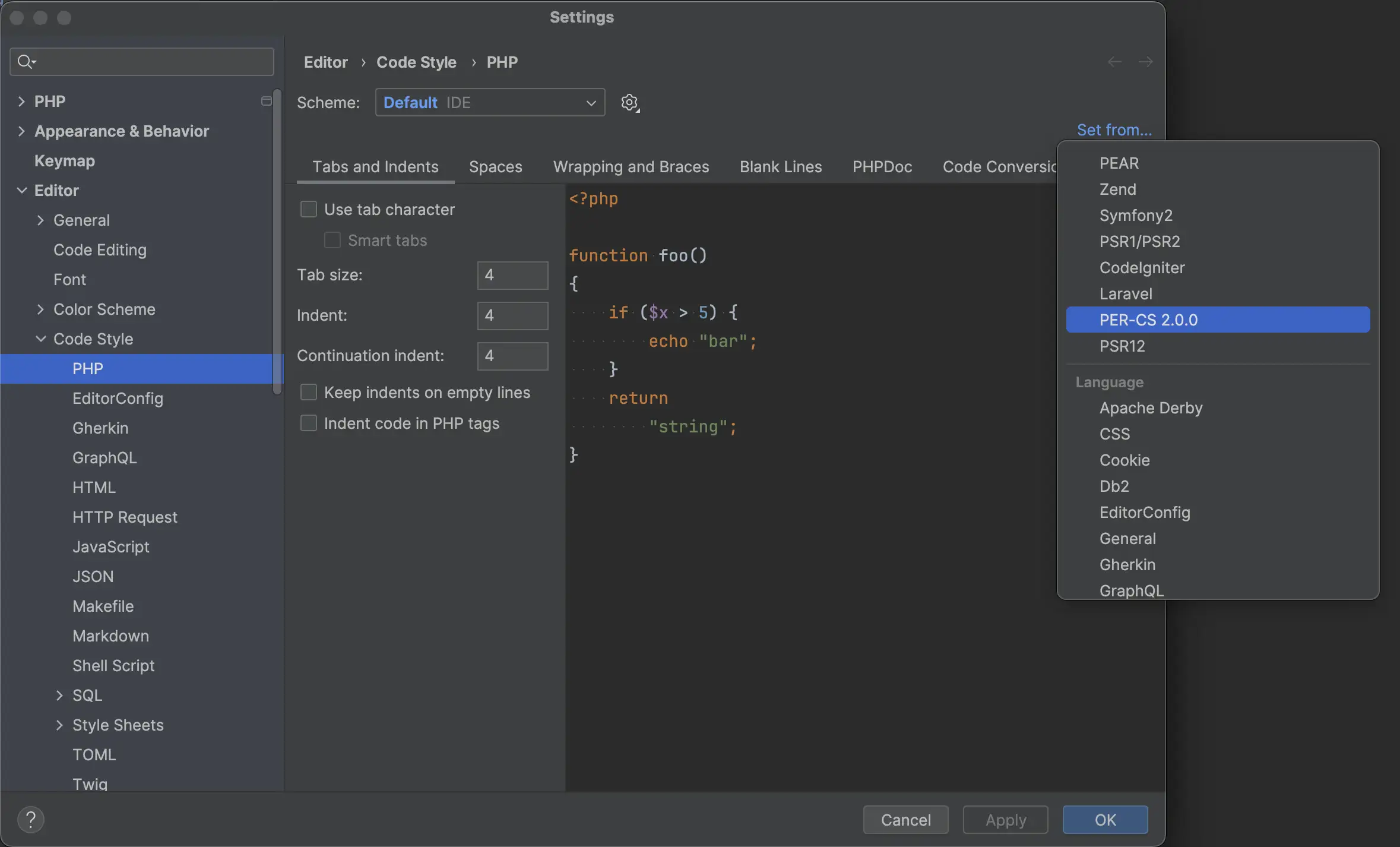The height and width of the screenshot is (847, 1400).
Task: Open Code Editing settings page
Action: [100, 249]
